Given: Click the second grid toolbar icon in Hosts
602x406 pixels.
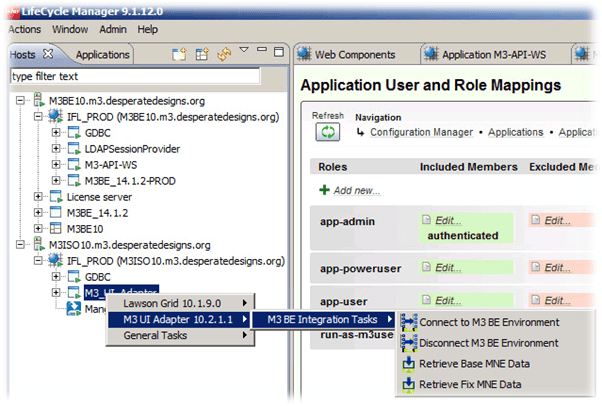Looking at the screenshot, I should 202,55.
